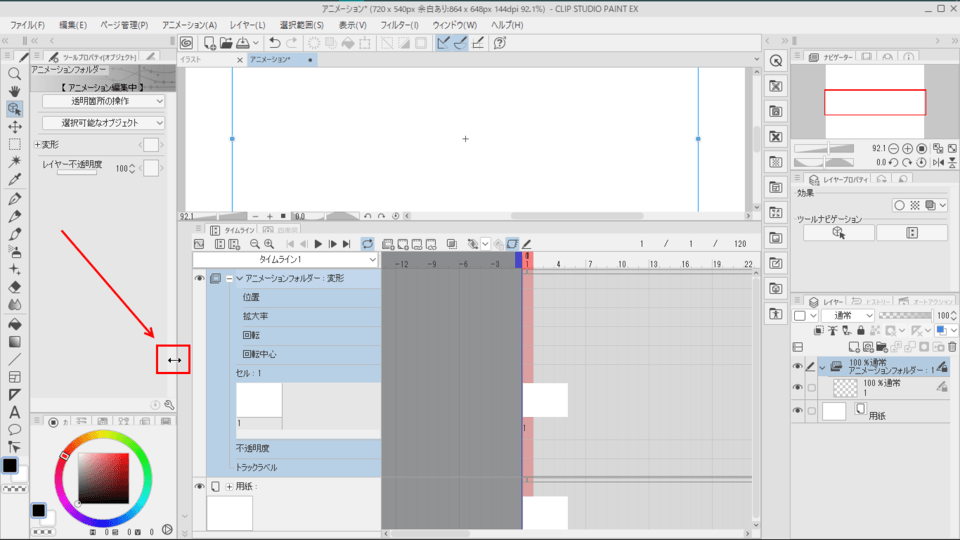The height and width of the screenshot is (540, 960).
Task: Click the timeline tool navigation button
Action: coord(912,233)
